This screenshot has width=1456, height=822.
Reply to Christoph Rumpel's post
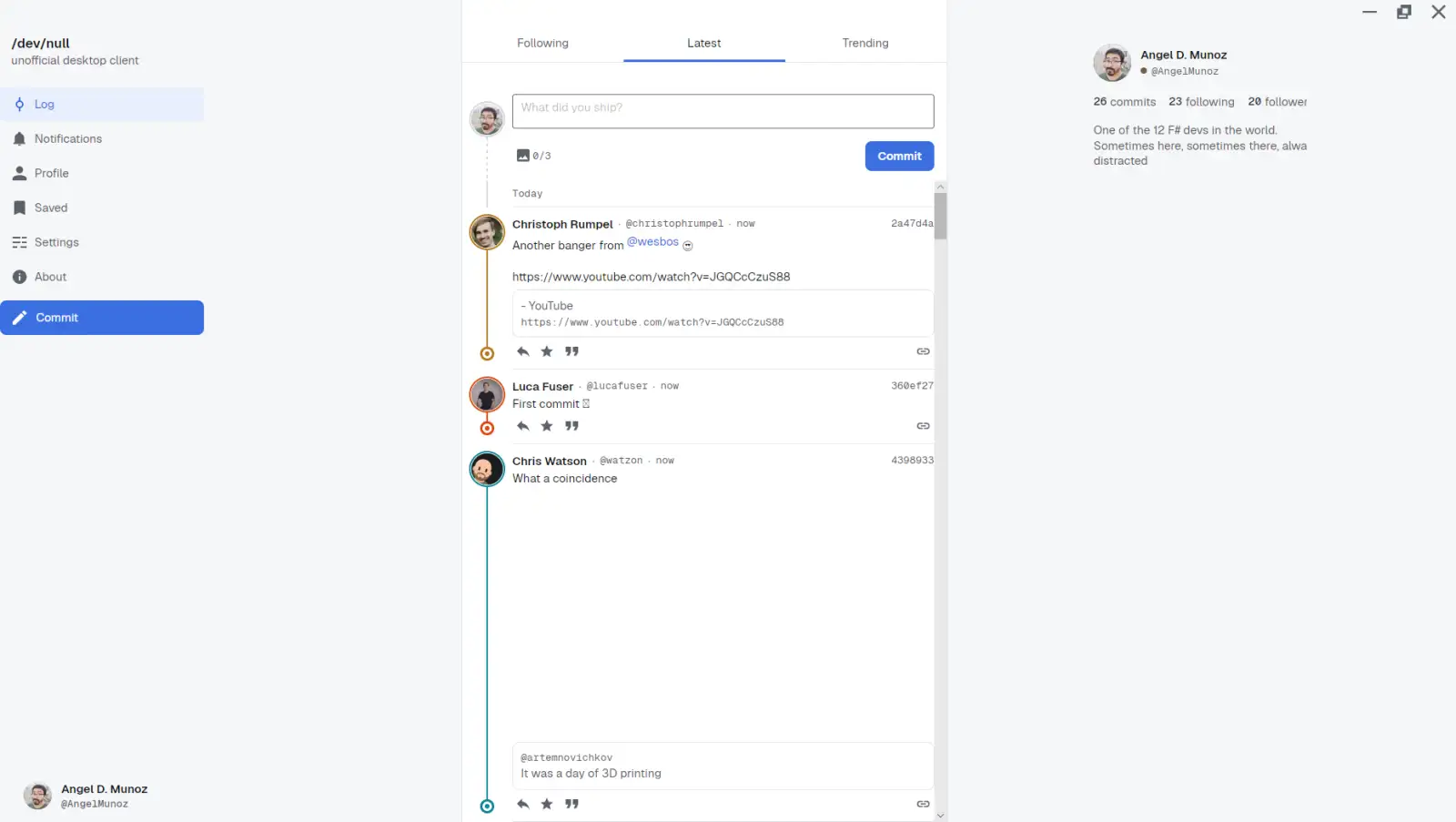tap(523, 351)
